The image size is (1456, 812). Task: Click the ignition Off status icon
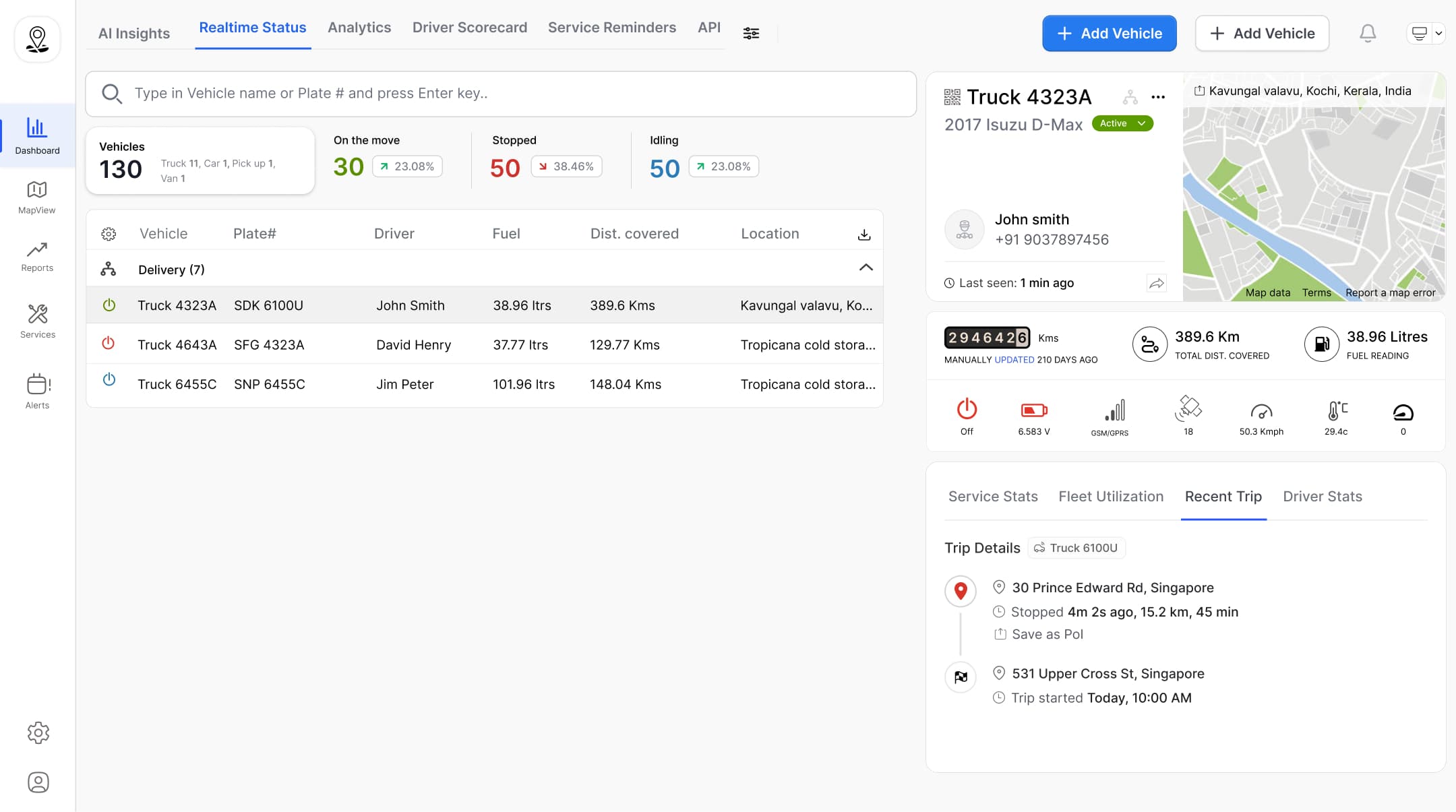click(x=967, y=409)
